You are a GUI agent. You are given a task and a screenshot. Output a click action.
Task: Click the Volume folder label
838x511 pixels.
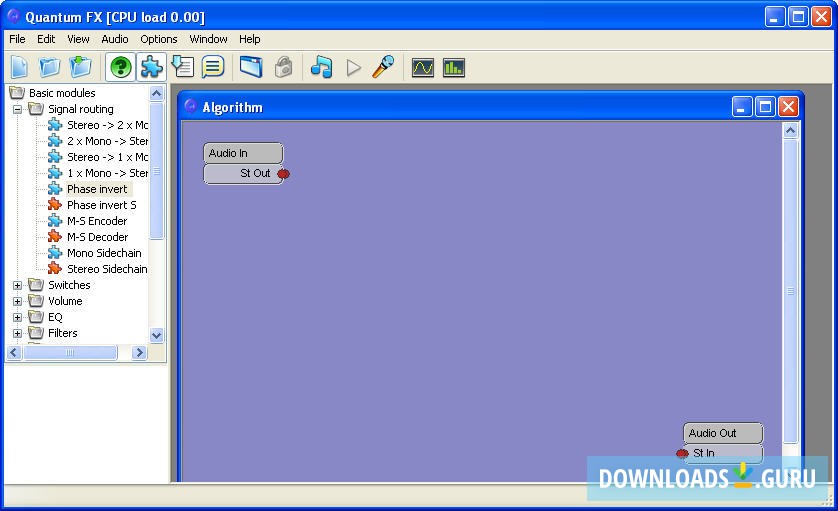point(65,301)
